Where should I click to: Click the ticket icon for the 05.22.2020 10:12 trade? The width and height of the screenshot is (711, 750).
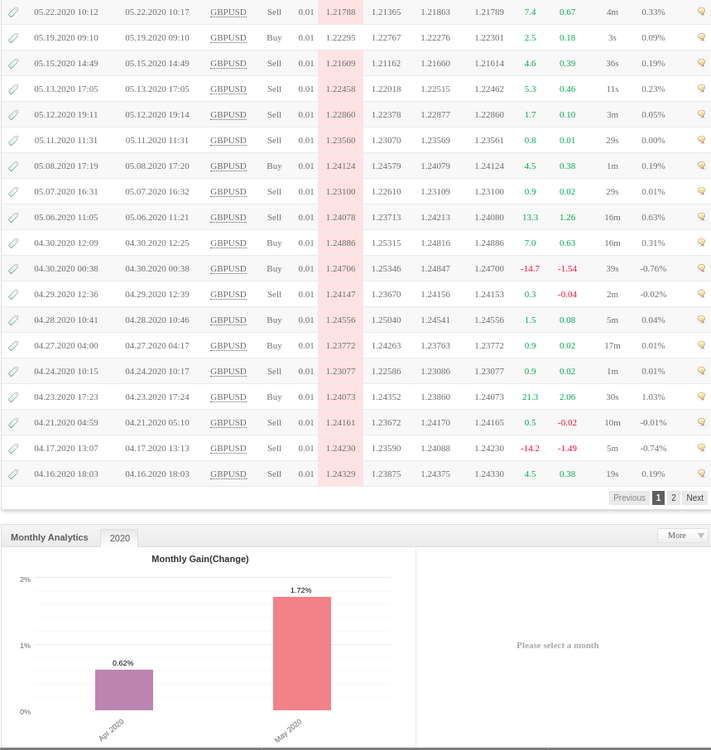(x=13, y=12)
